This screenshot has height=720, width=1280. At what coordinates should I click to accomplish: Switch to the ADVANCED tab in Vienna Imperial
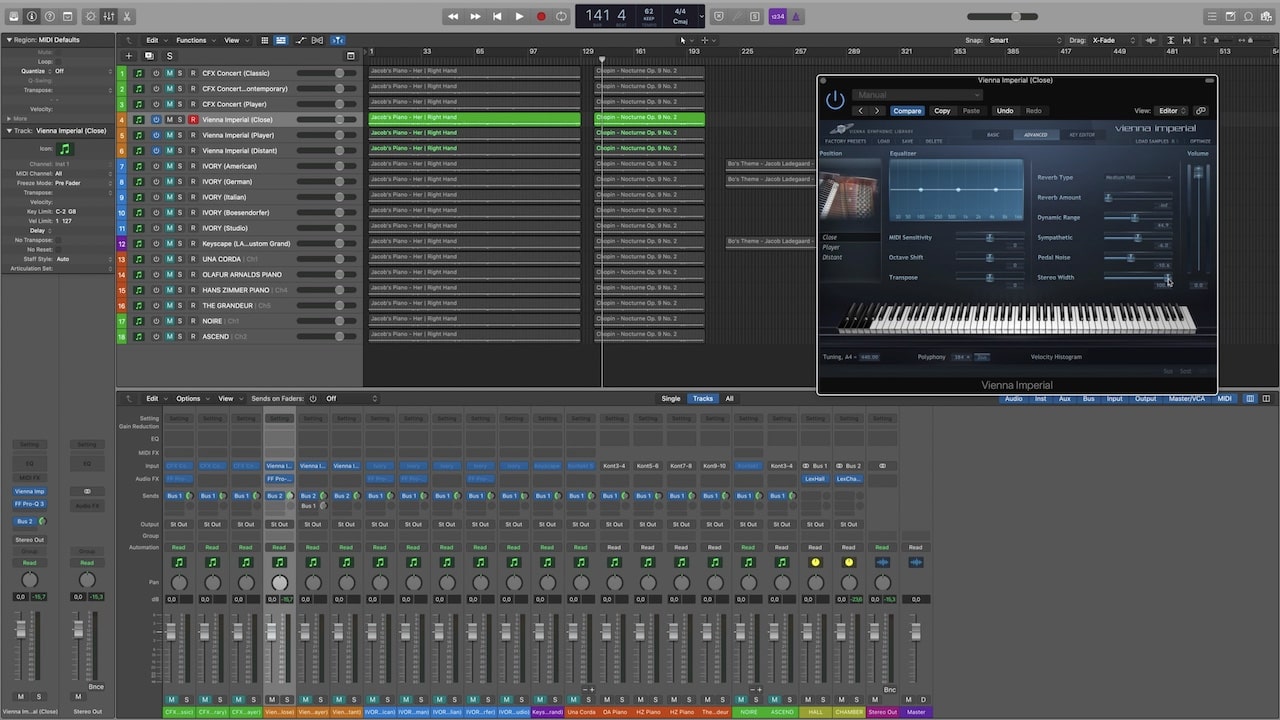tap(1035, 133)
